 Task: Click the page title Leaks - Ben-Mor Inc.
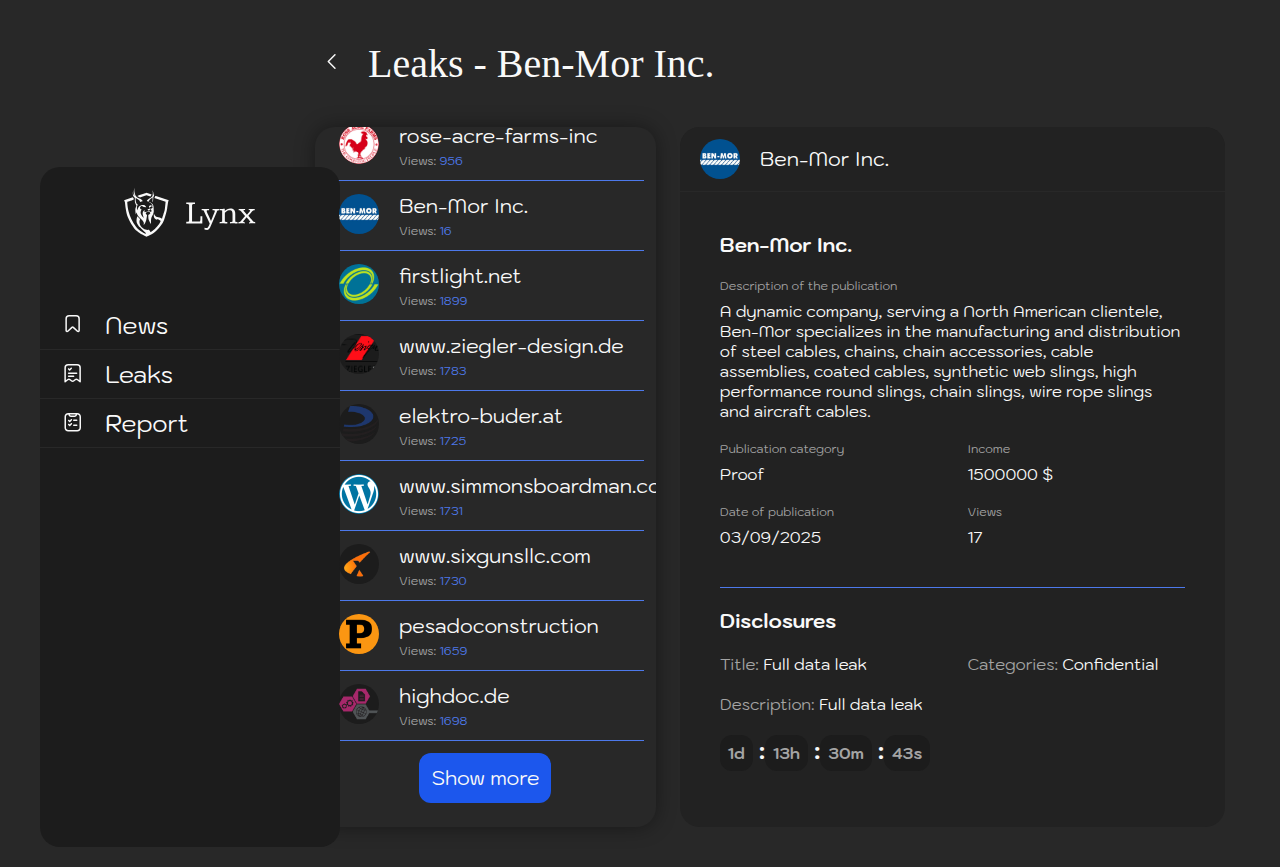[541, 64]
